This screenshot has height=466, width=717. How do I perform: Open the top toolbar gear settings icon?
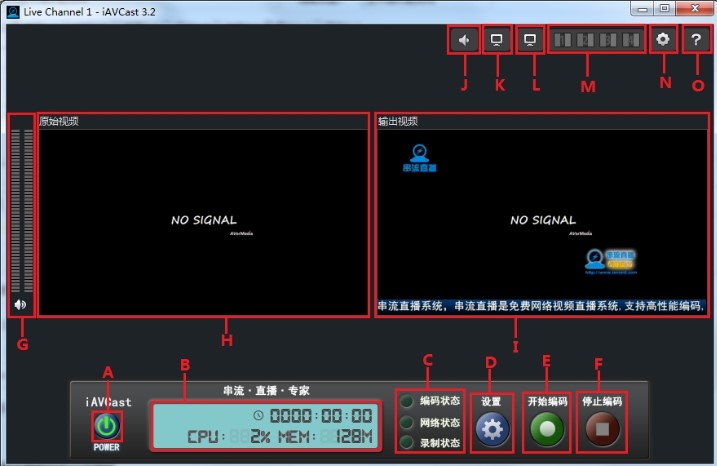coord(663,40)
